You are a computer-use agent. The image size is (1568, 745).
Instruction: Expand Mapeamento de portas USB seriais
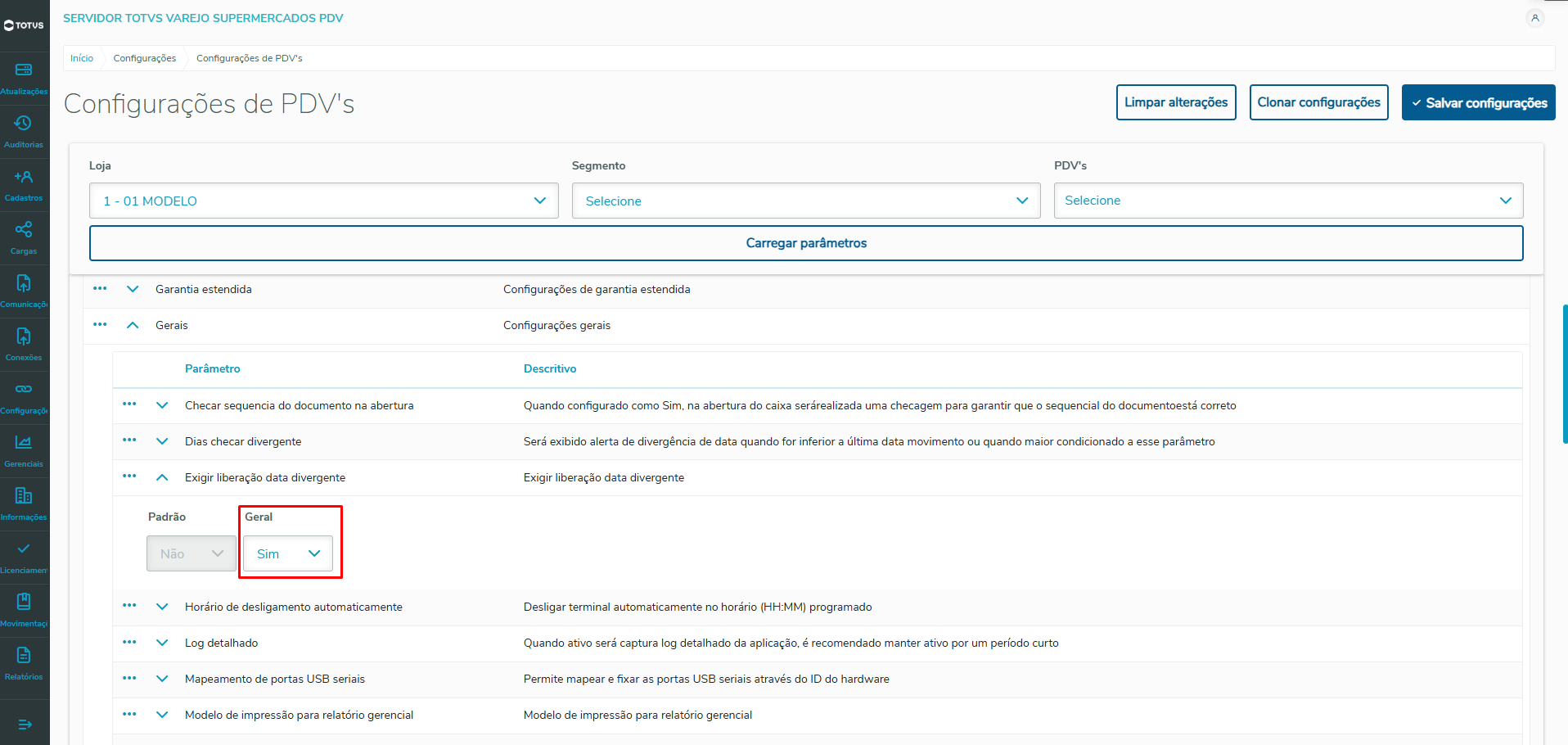tap(162, 679)
